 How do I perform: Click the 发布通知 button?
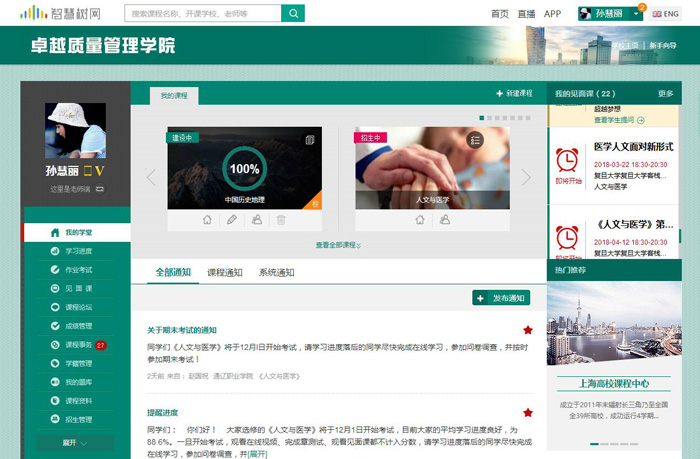(501, 298)
